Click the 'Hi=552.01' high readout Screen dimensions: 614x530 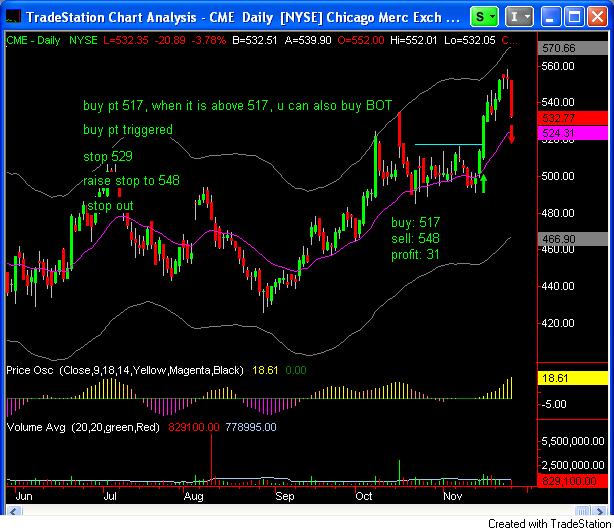[x=414, y=40]
